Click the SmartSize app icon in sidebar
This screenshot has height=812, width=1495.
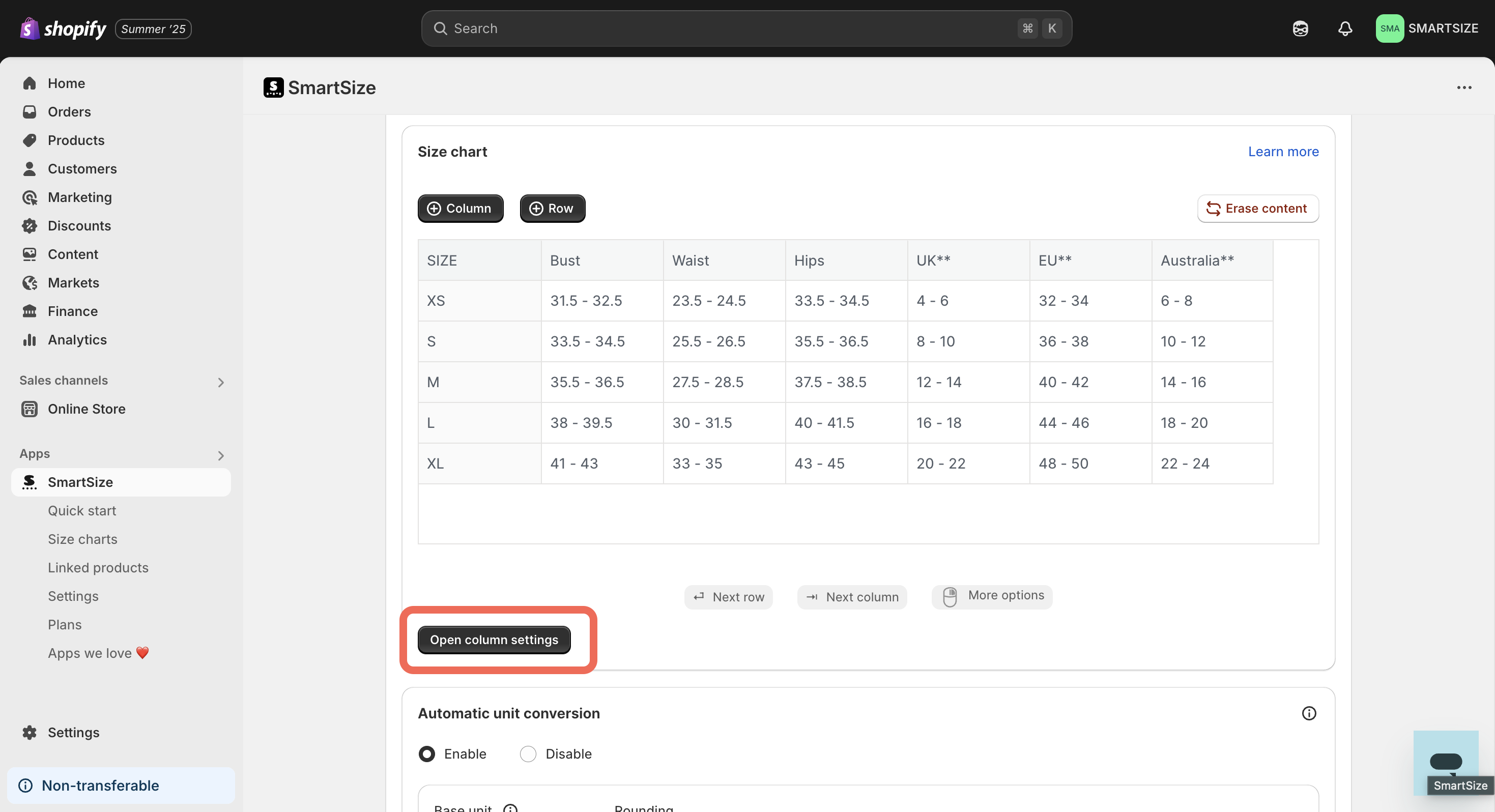tap(30, 482)
